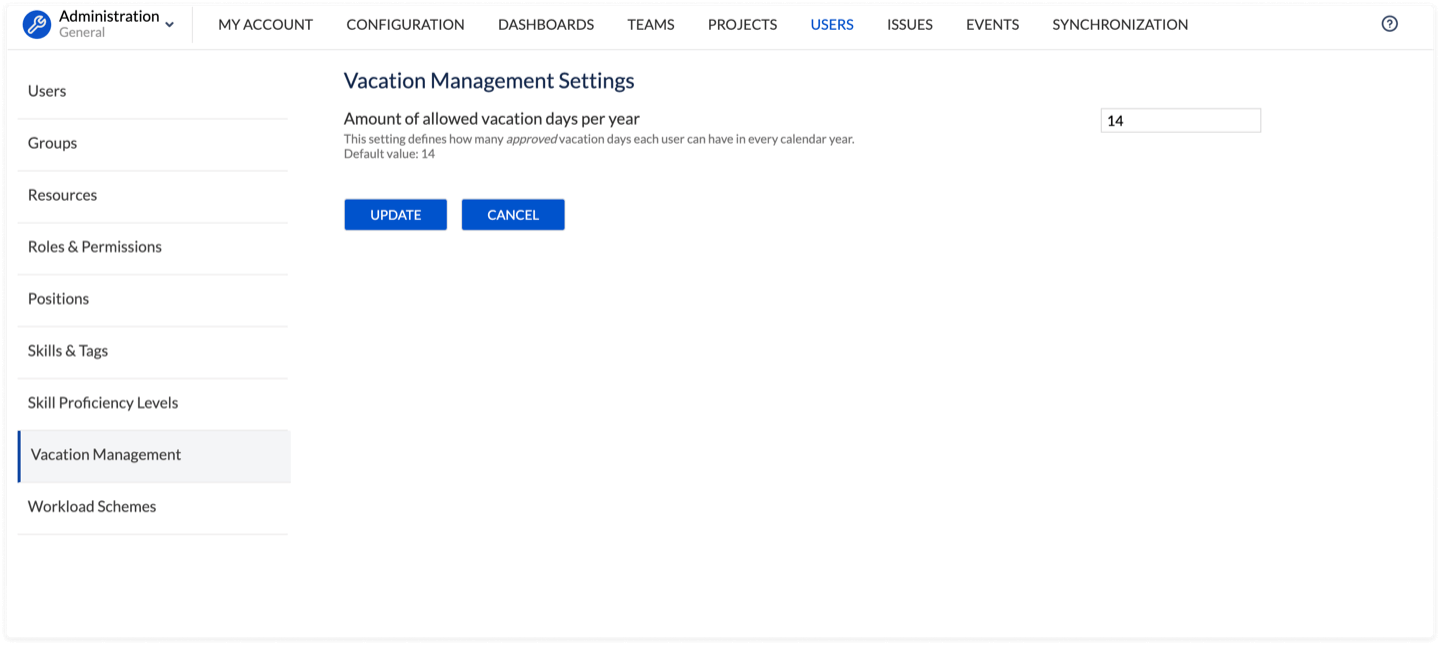Go to Roles & Permissions
The height and width of the screenshot is (645, 1440).
pos(95,247)
